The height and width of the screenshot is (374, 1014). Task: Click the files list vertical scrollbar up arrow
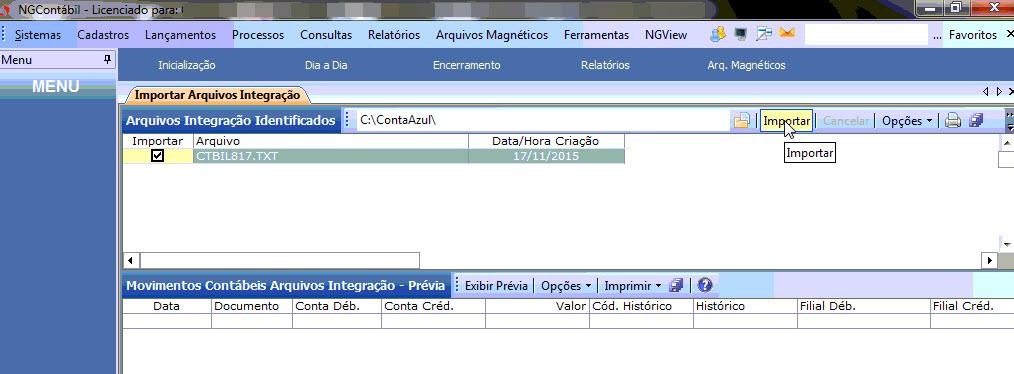tap(1006, 142)
